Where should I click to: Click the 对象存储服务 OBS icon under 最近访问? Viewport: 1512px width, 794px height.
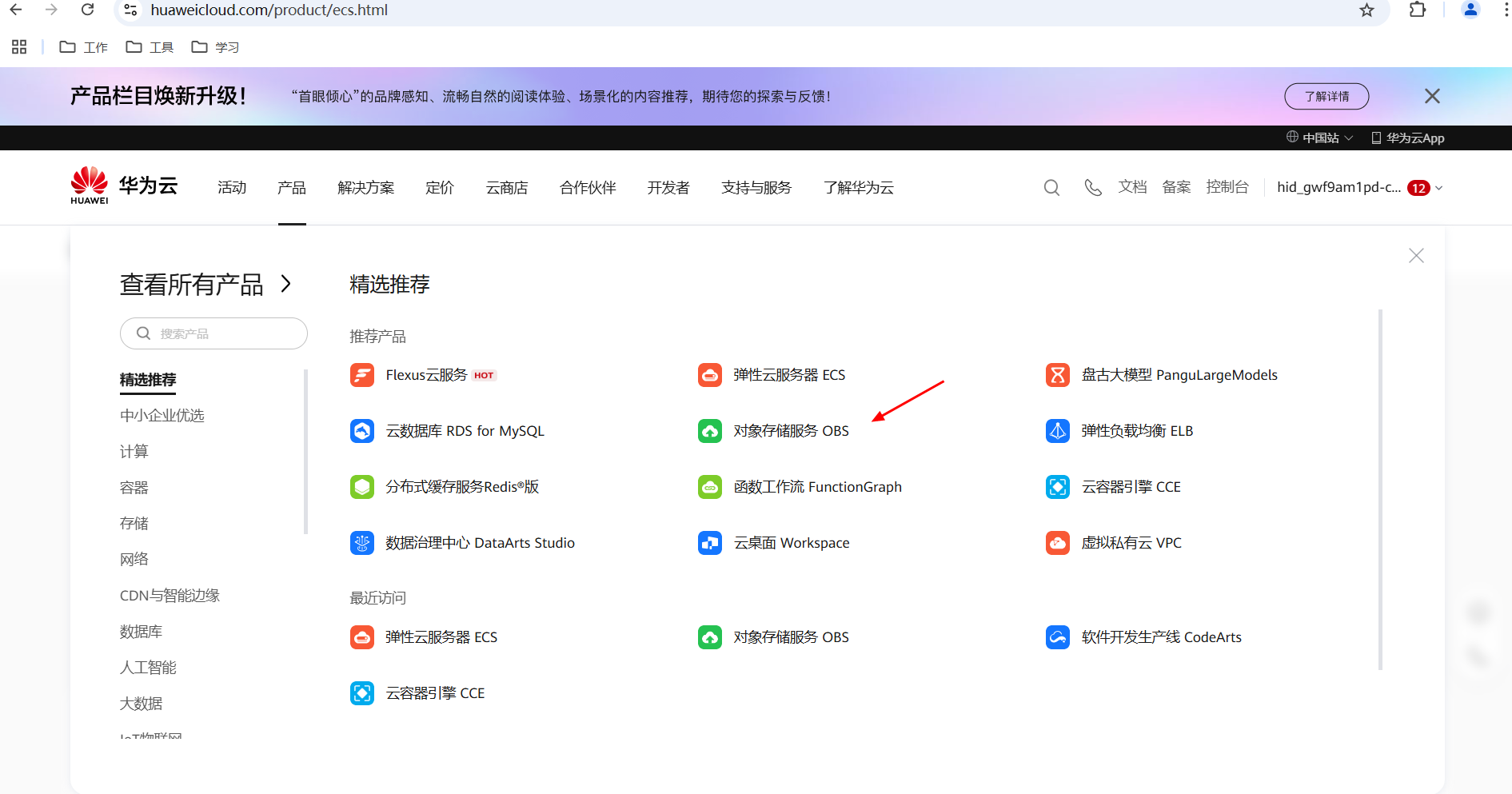pos(710,637)
